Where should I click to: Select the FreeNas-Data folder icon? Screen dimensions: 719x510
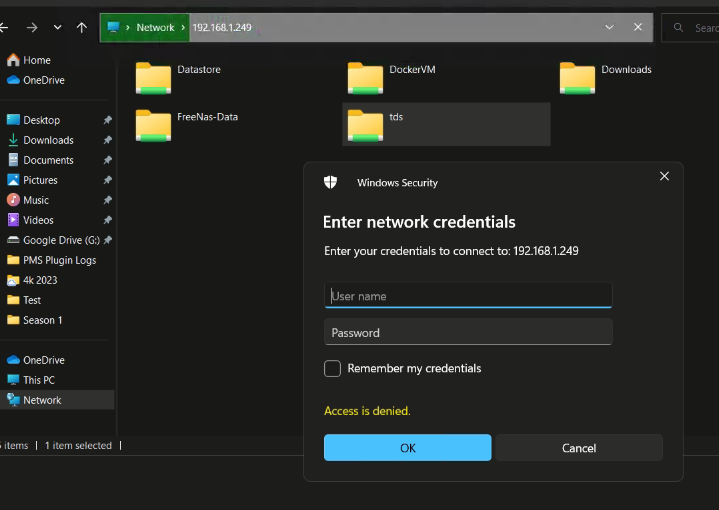pyautogui.click(x=153, y=124)
